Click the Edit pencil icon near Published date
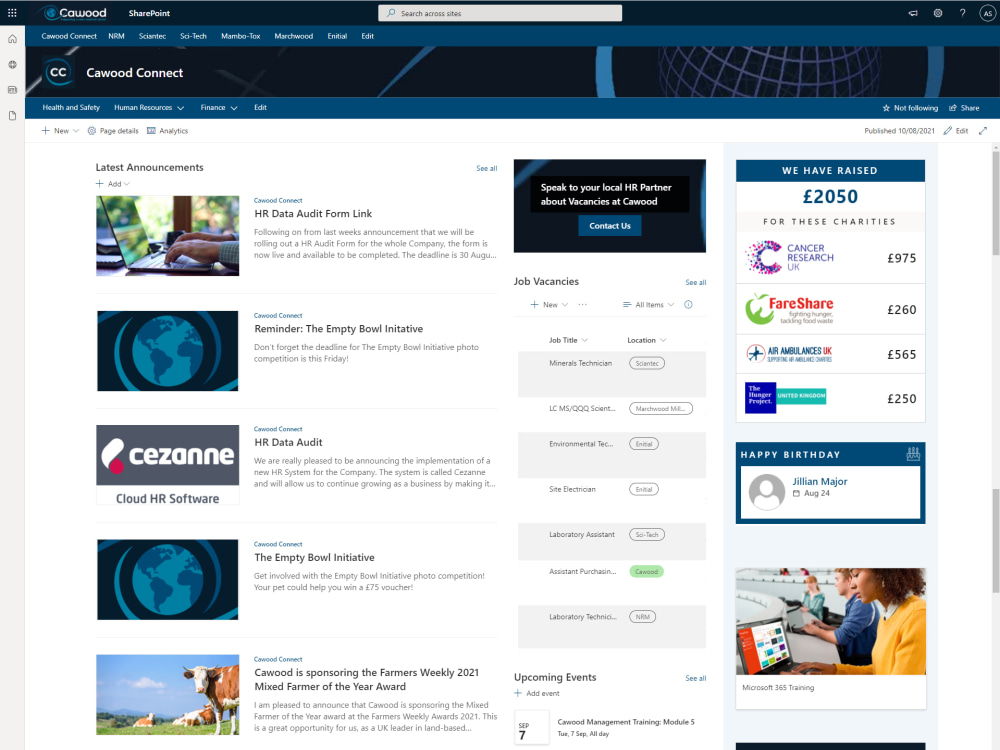 tap(955, 130)
